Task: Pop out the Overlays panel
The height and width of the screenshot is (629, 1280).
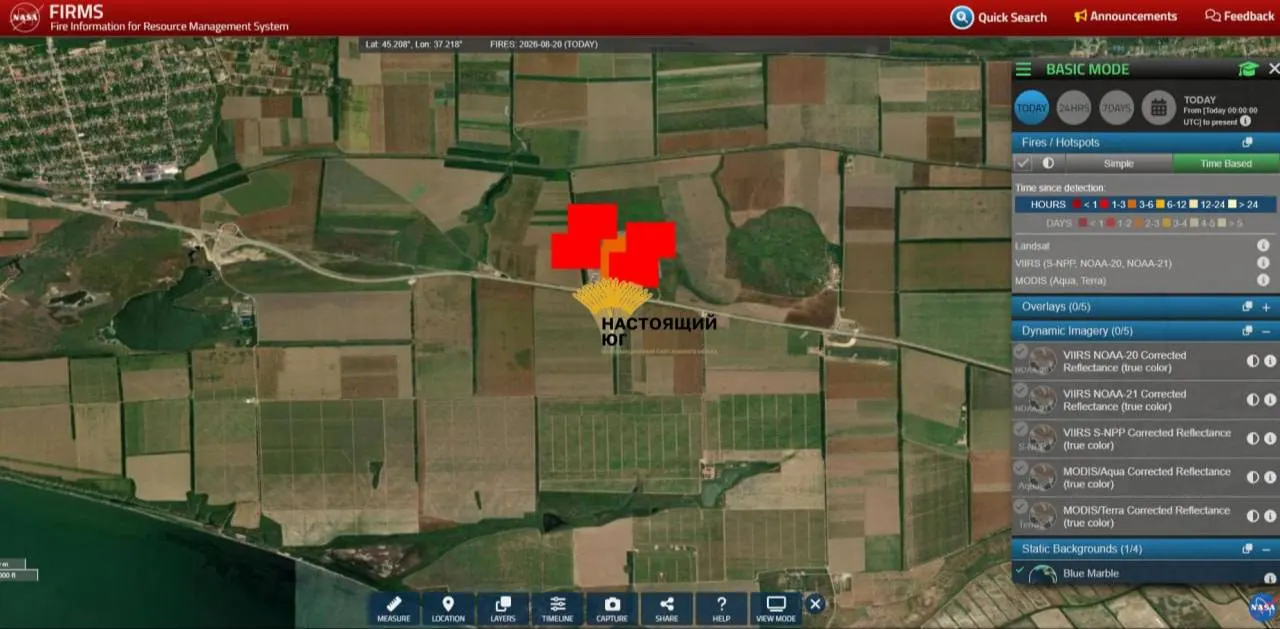Action: 1247,306
